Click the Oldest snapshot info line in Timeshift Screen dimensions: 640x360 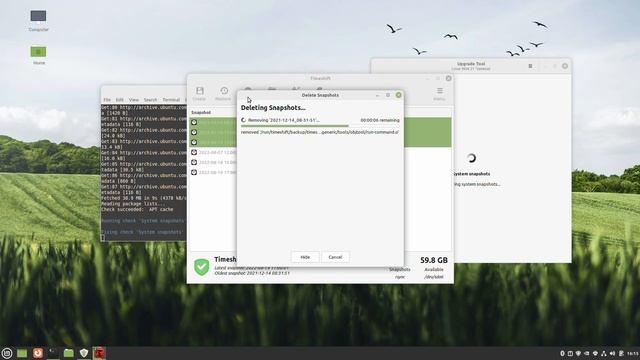[252, 273]
